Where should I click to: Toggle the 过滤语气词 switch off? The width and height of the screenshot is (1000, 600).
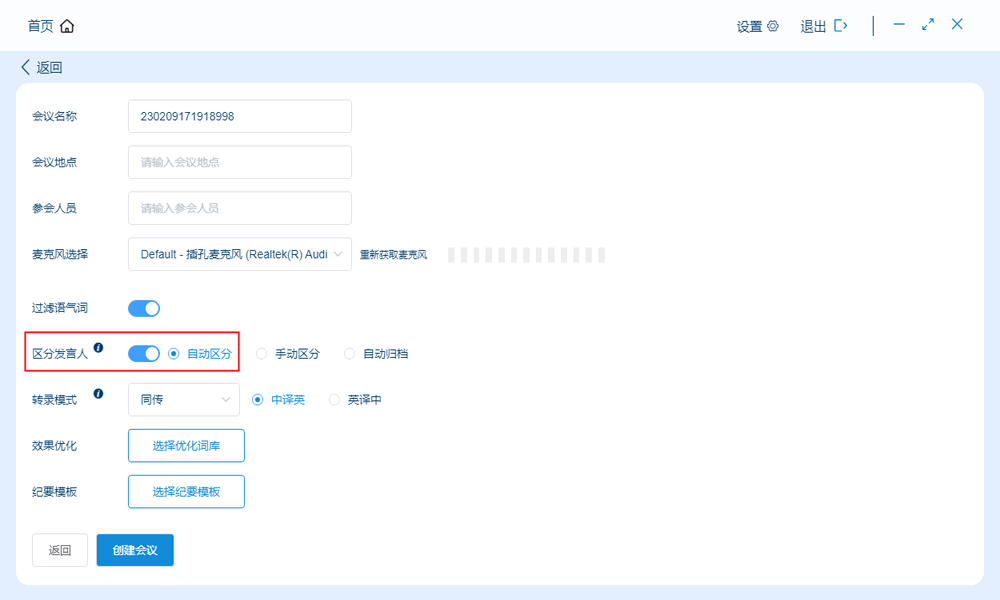tap(144, 308)
